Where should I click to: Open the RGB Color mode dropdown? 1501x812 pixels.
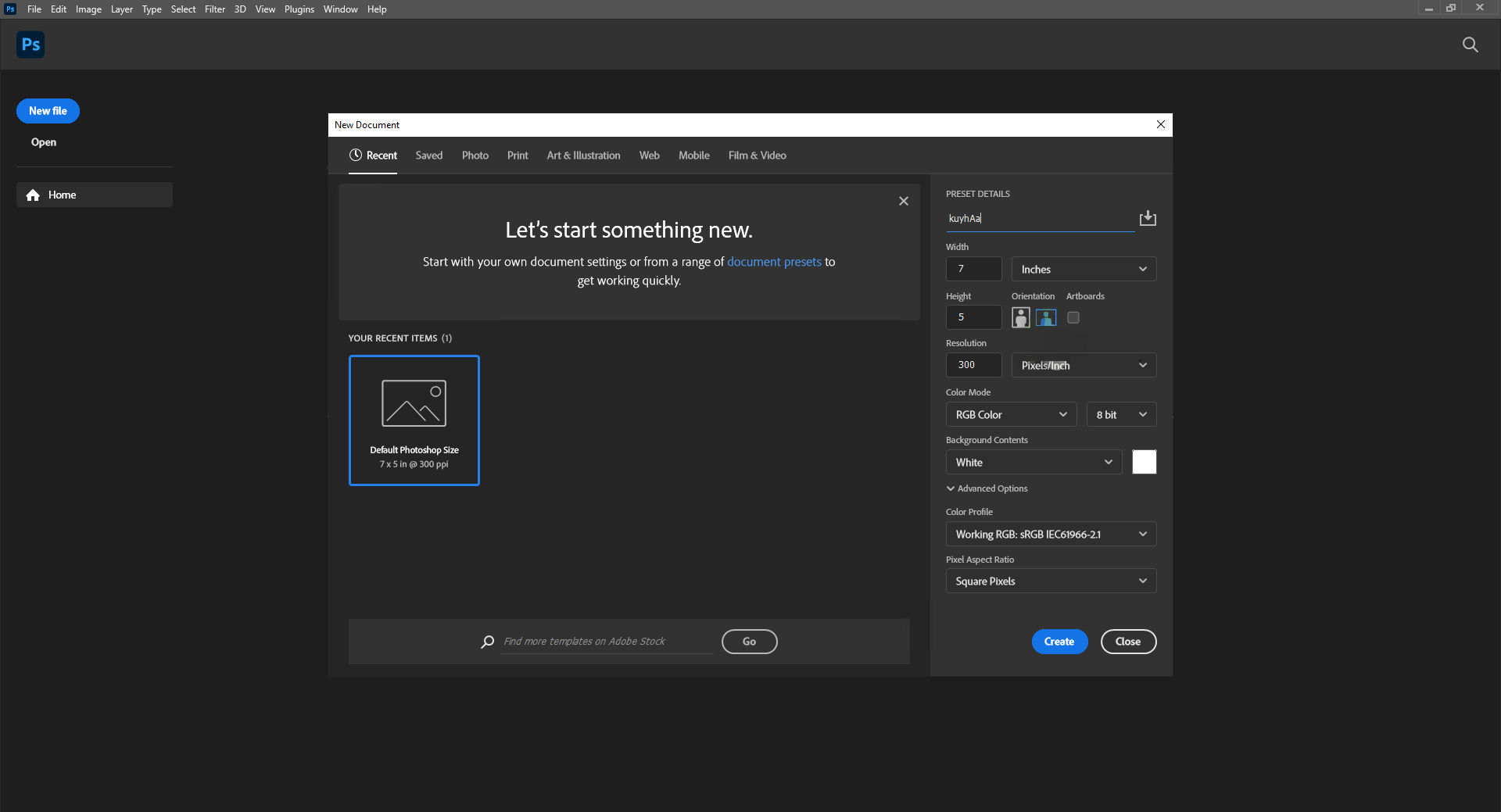tap(1011, 414)
